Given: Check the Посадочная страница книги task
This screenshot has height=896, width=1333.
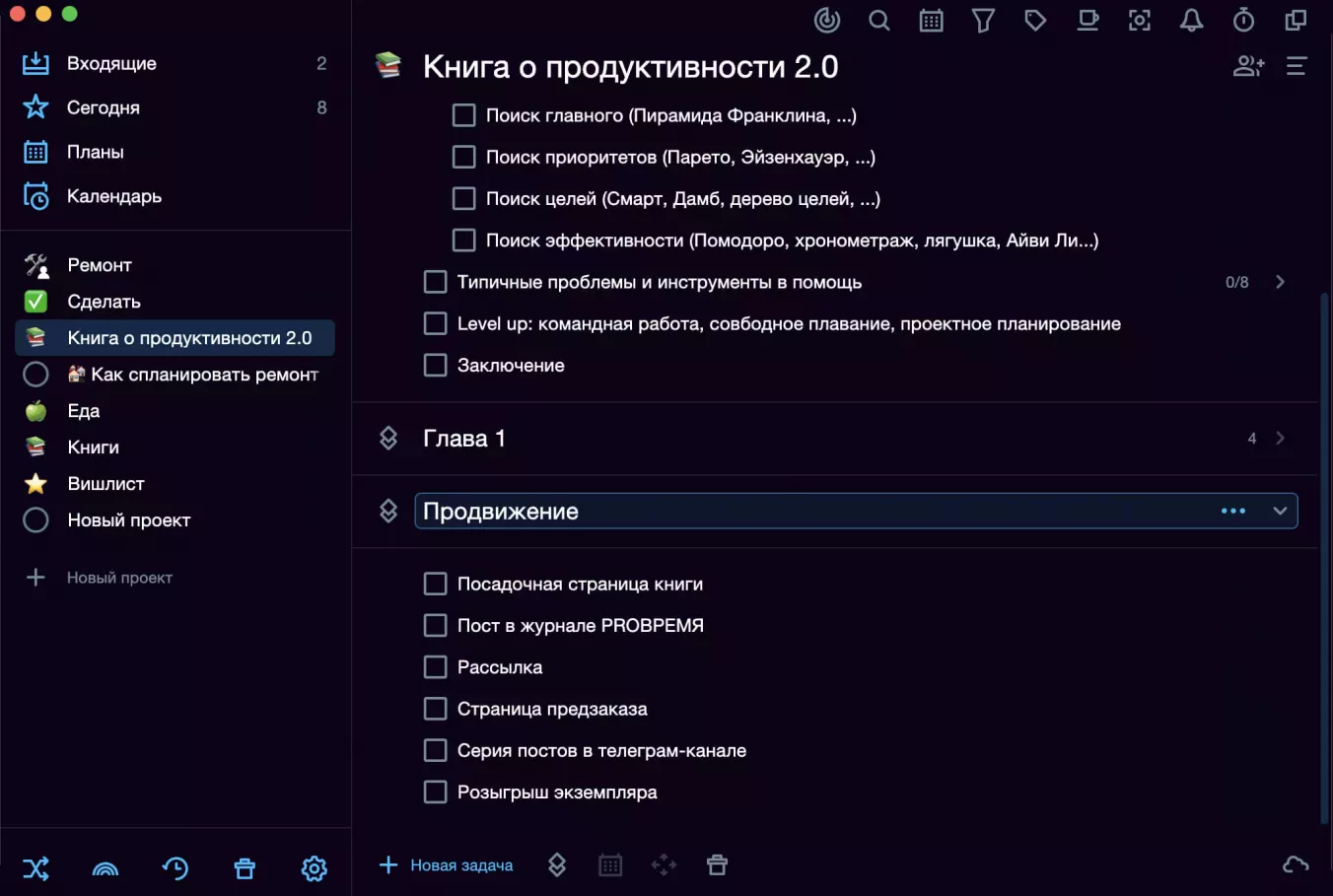Looking at the screenshot, I should tap(435, 584).
